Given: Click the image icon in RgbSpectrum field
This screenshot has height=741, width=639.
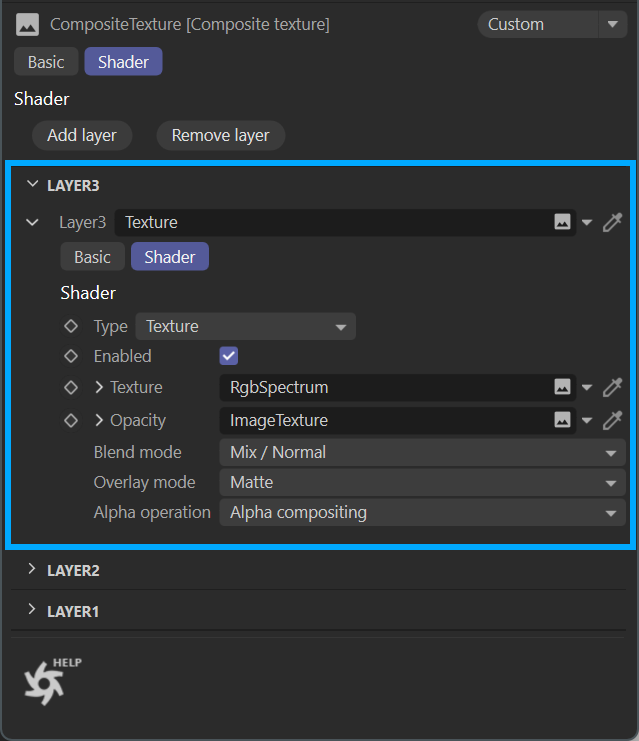Looking at the screenshot, I should (563, 387).
